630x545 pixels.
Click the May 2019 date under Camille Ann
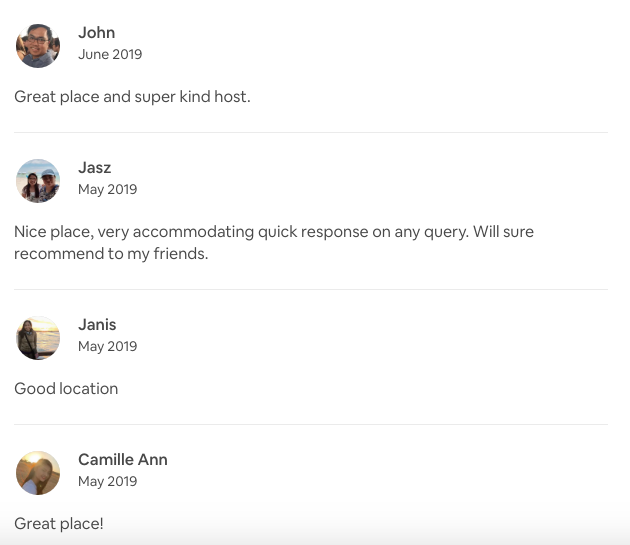pyautogui.click(x=107, y=481)
